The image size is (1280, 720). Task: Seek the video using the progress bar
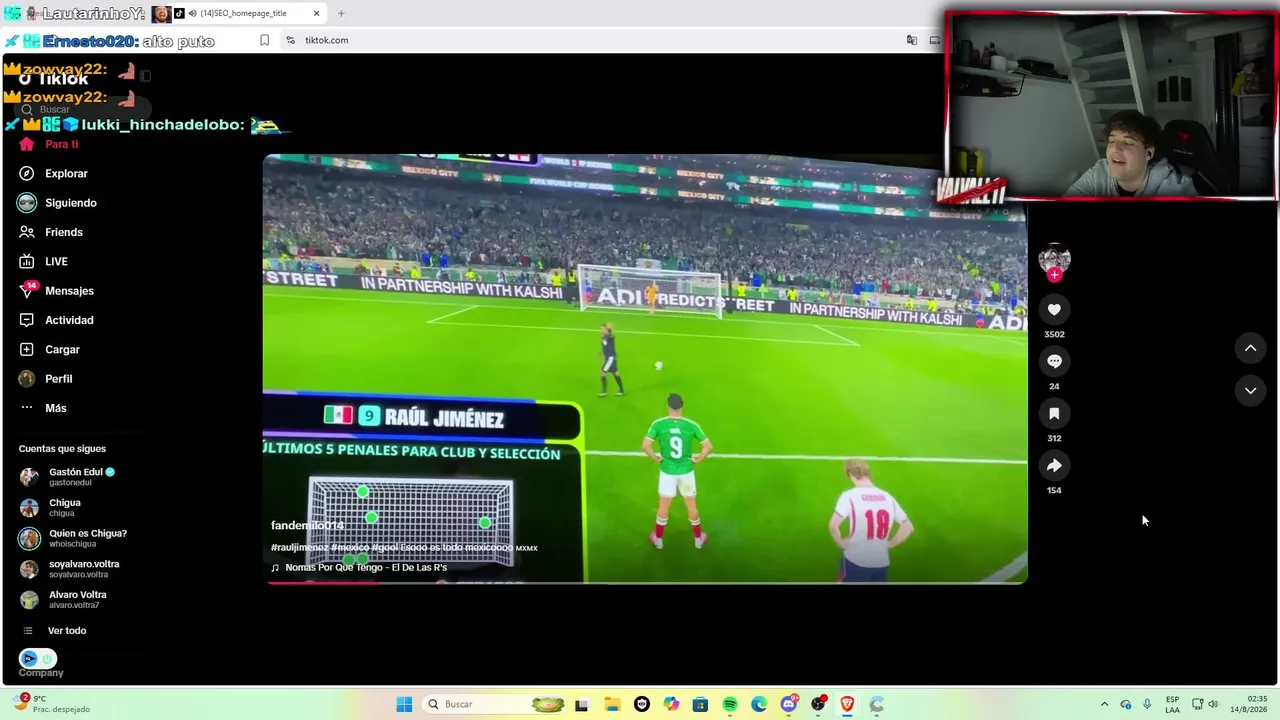point(645,581)
